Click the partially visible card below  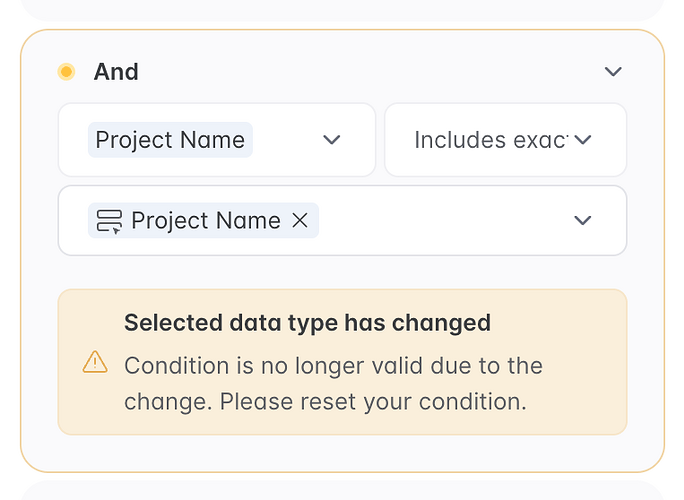(342, 491)
